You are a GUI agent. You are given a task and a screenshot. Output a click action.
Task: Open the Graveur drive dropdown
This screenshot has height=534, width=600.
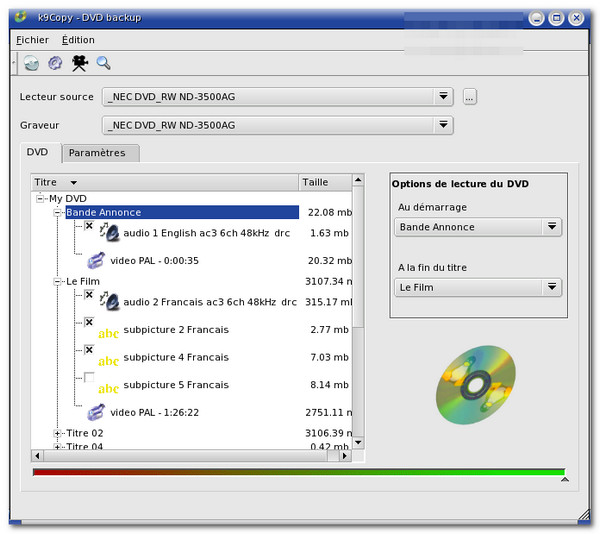[x=443, y=125]
